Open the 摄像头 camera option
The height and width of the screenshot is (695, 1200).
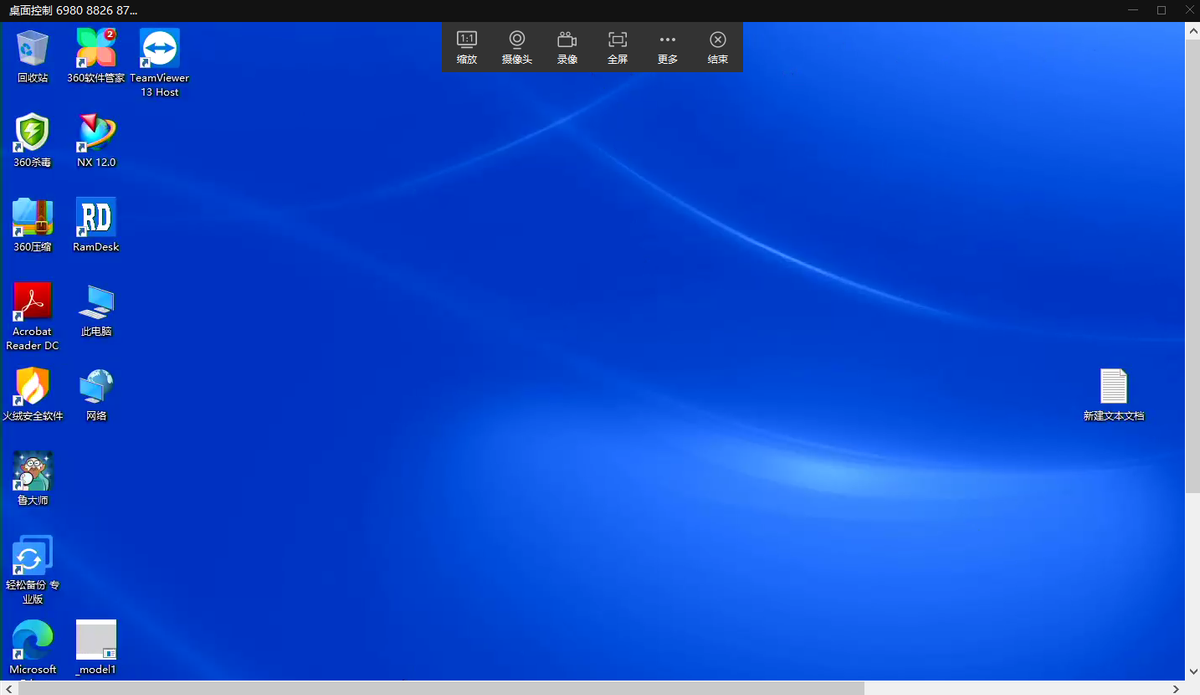(517, 47)
